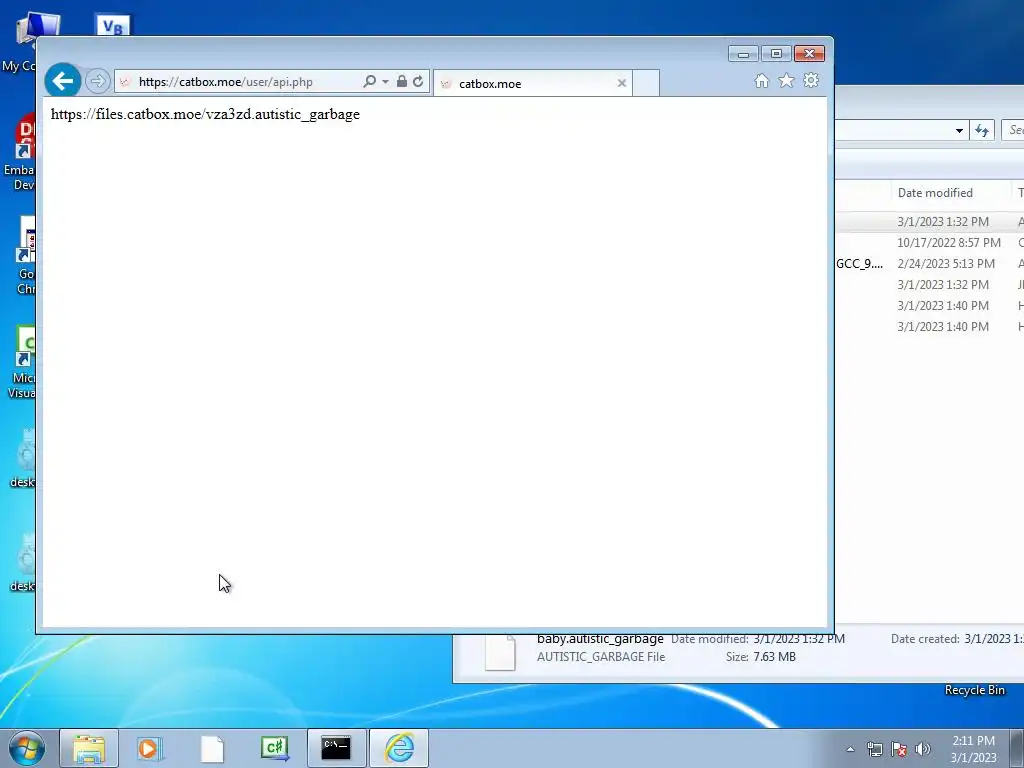Open the Windows Start menu
This screenshot has height=768, width=1024.
pos(26,748)
